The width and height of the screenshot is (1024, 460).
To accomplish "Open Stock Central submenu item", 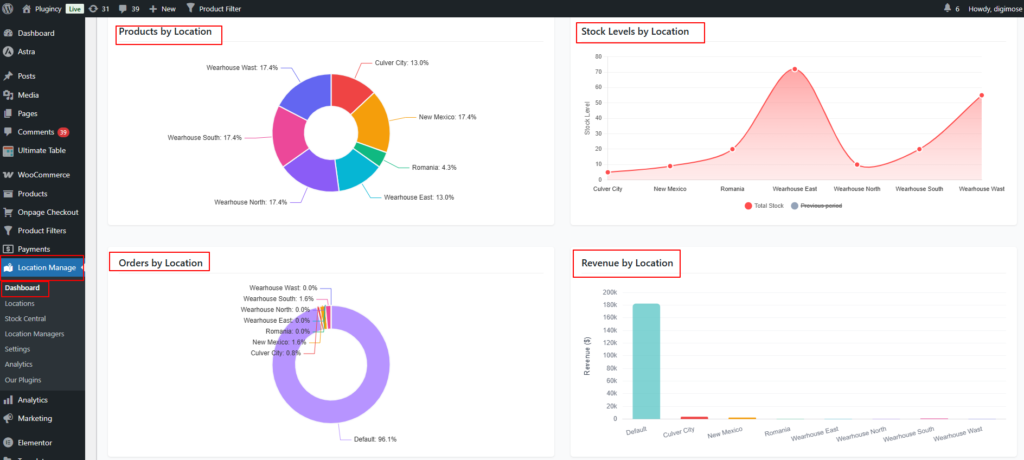I will pyautogui.click(x=28, y=318).
